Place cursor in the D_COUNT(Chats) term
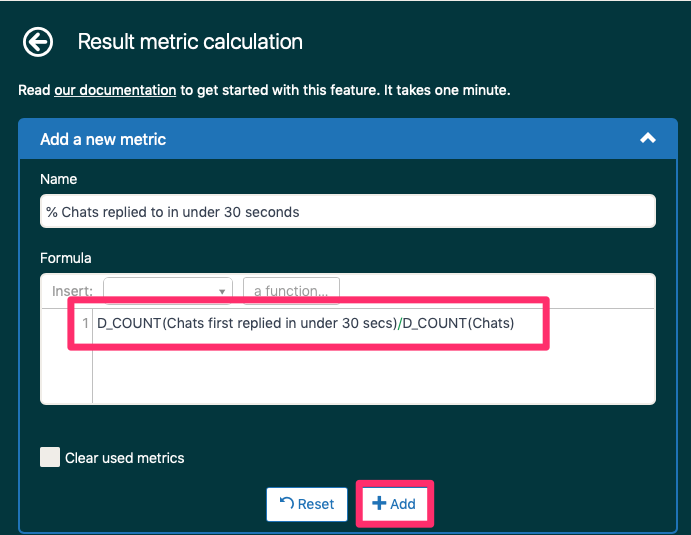 [458, 323]
